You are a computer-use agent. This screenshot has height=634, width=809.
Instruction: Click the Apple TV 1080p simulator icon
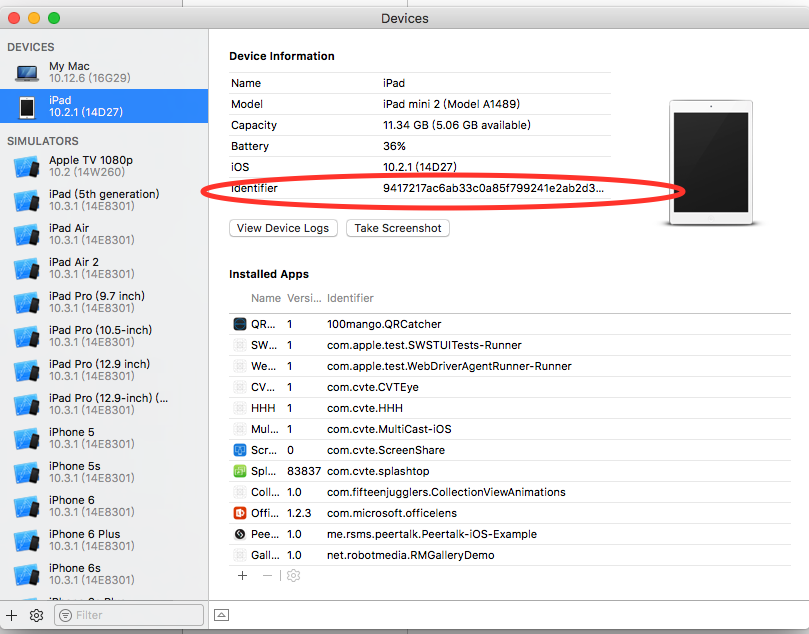click(27, 167)
